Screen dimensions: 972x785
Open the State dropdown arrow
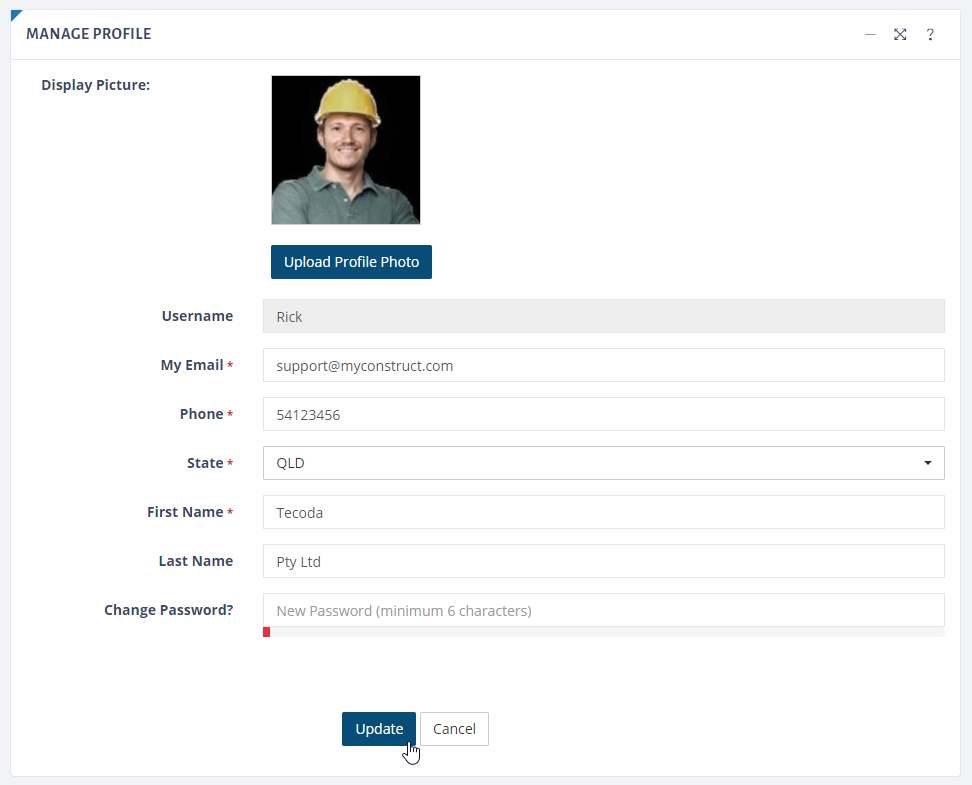tap(927, 463)
